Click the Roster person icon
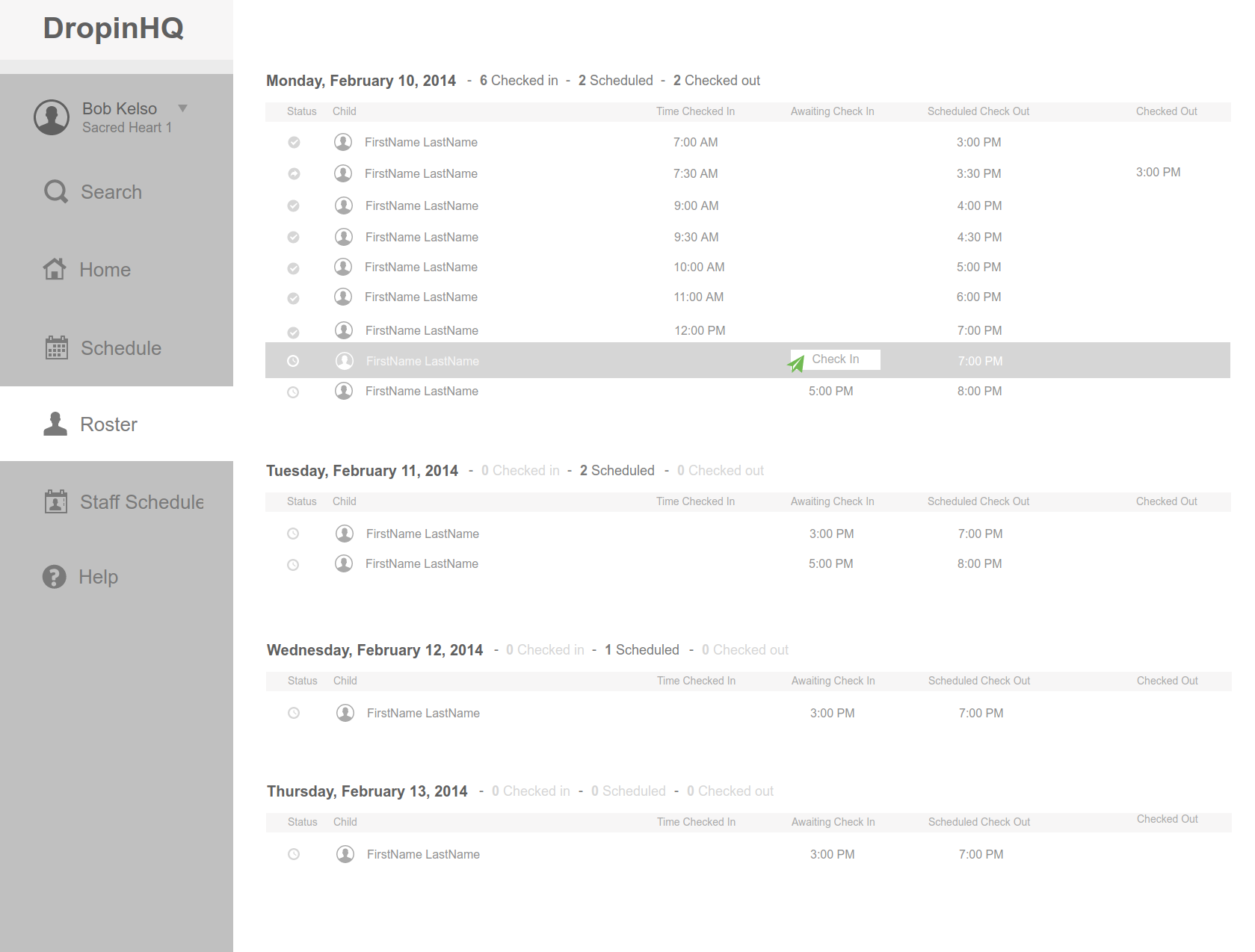The width and height of the screenshot is (1255, 952). click(55, 424)
